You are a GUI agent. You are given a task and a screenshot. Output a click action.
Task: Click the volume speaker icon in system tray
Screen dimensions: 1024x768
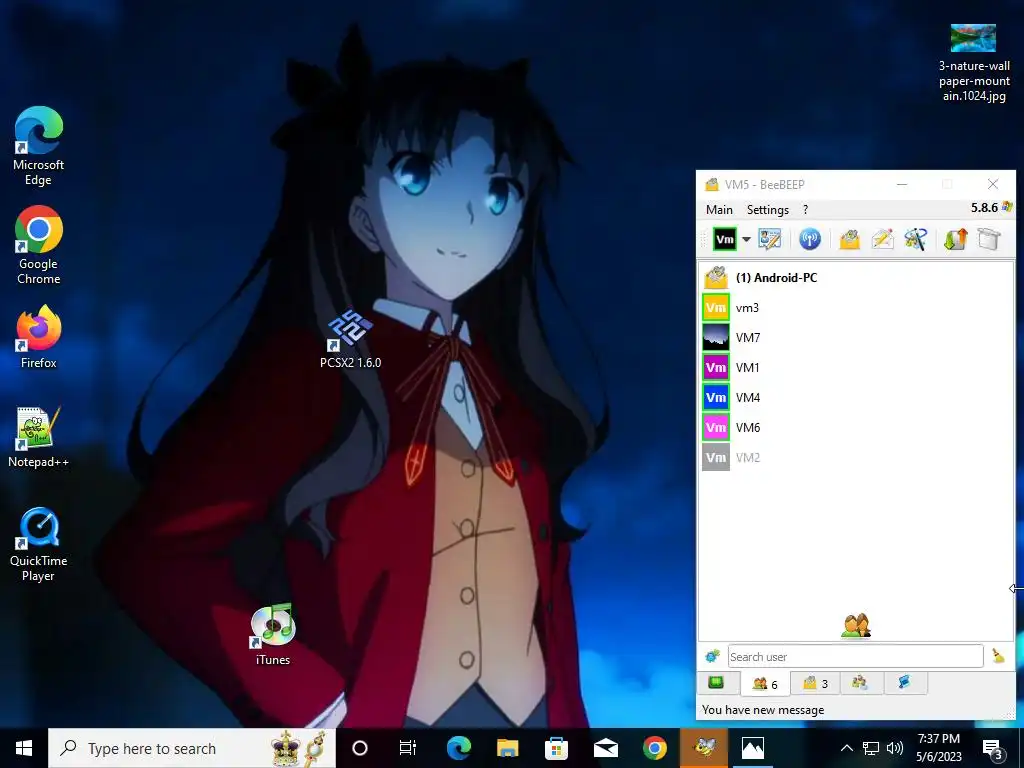(895, 748)
